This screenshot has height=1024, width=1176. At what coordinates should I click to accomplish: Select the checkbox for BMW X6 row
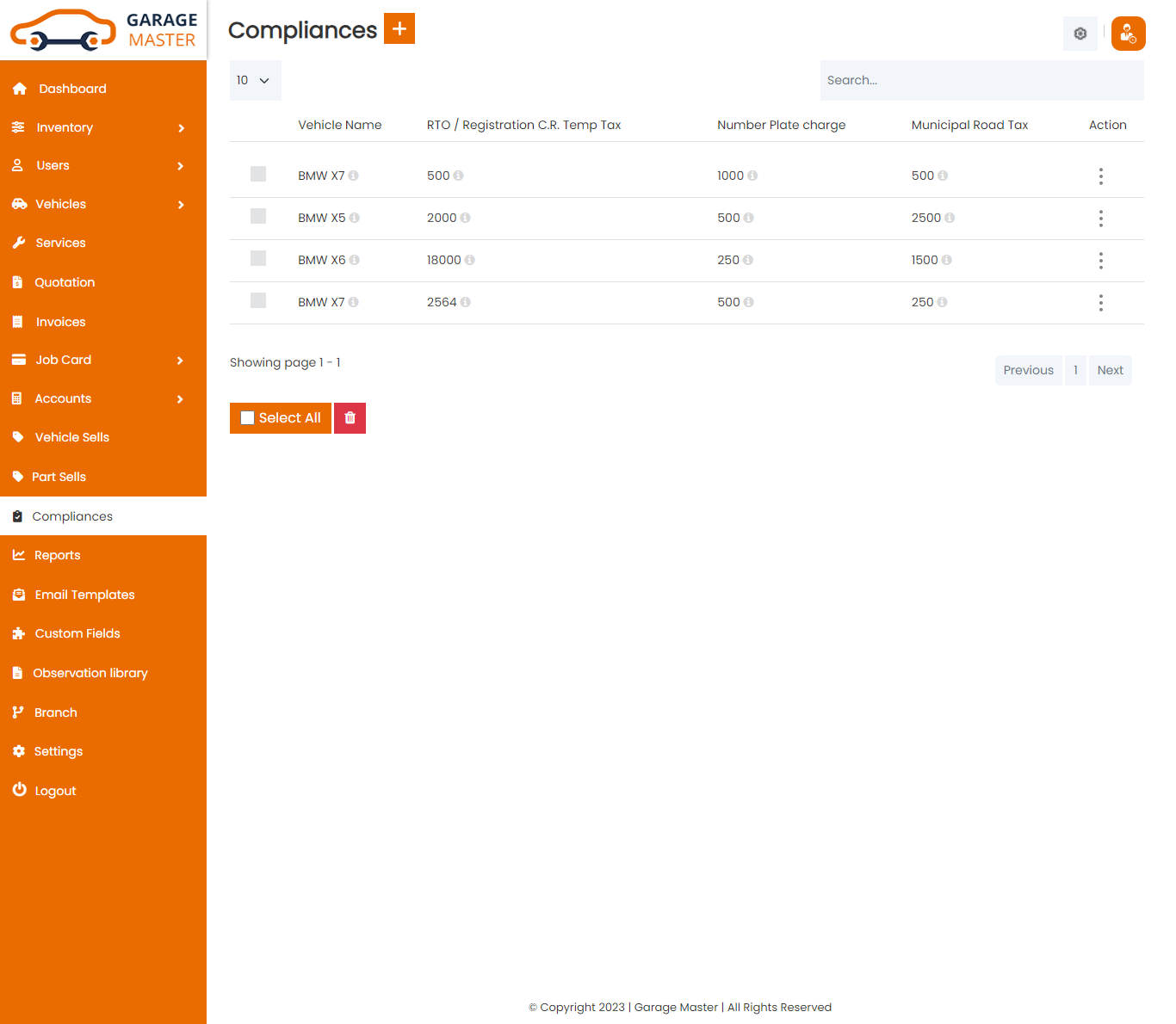[258, 259]
